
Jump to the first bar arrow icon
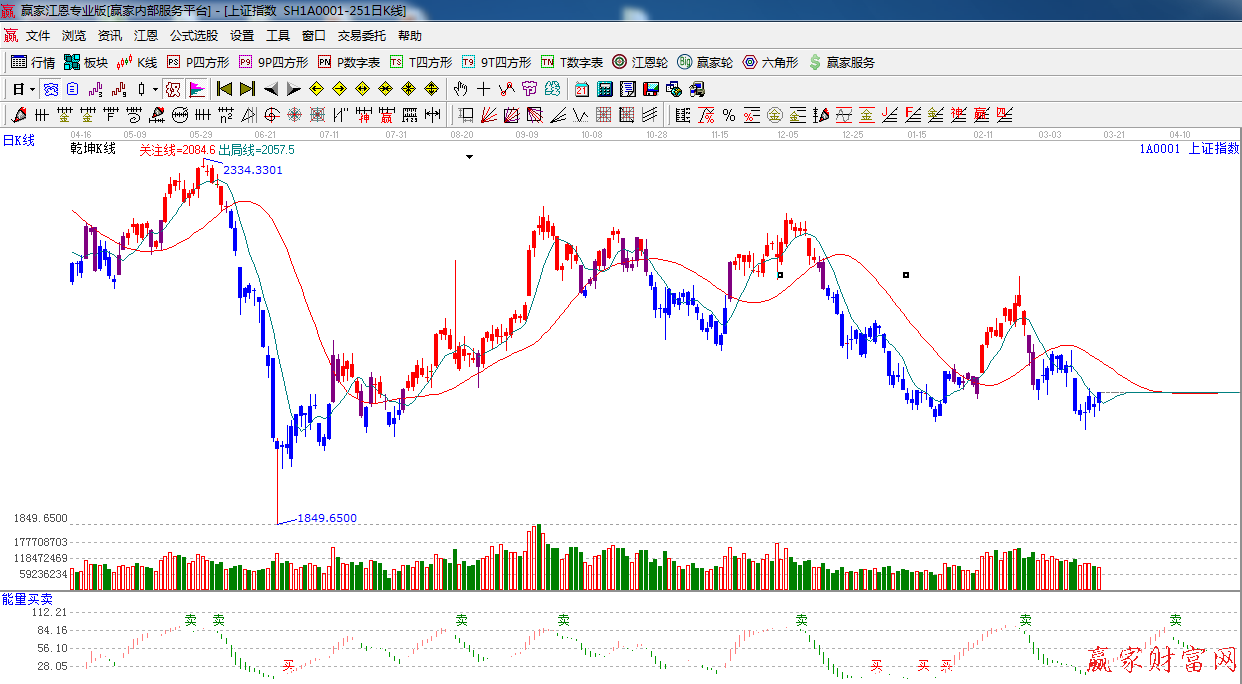click(x=225, y=89)
